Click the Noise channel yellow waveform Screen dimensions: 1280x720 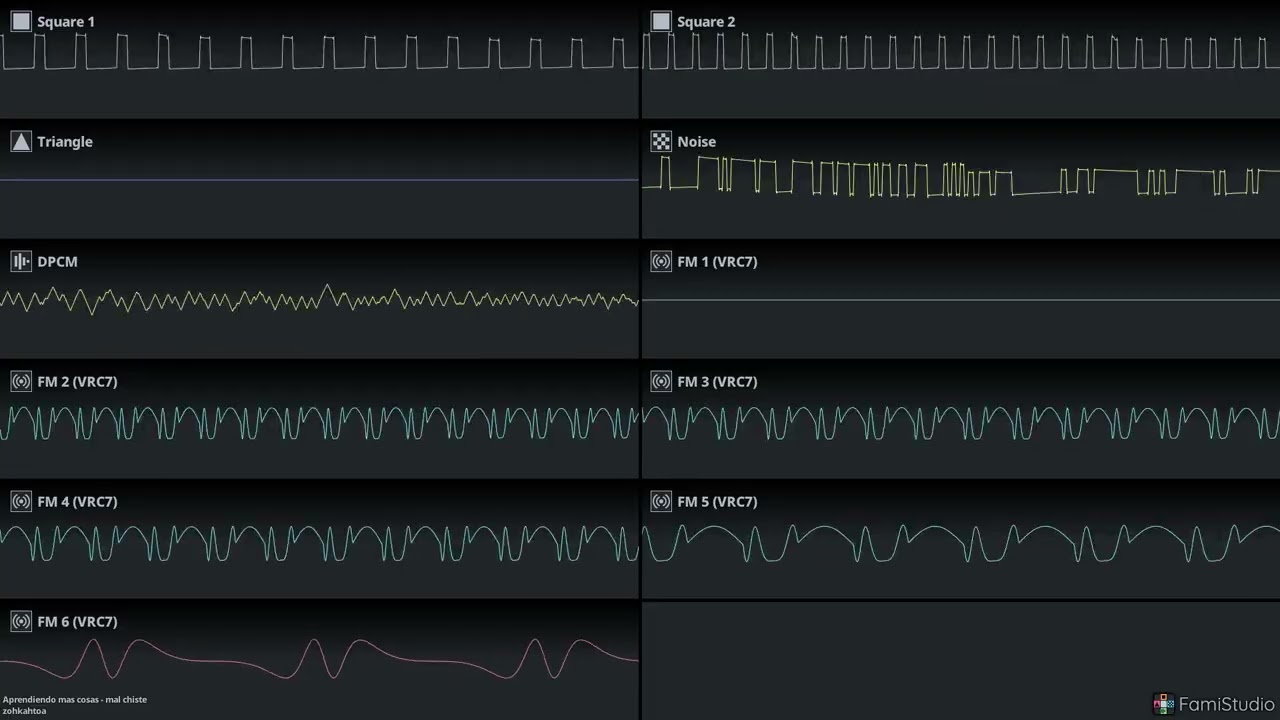tap(961, 178)
